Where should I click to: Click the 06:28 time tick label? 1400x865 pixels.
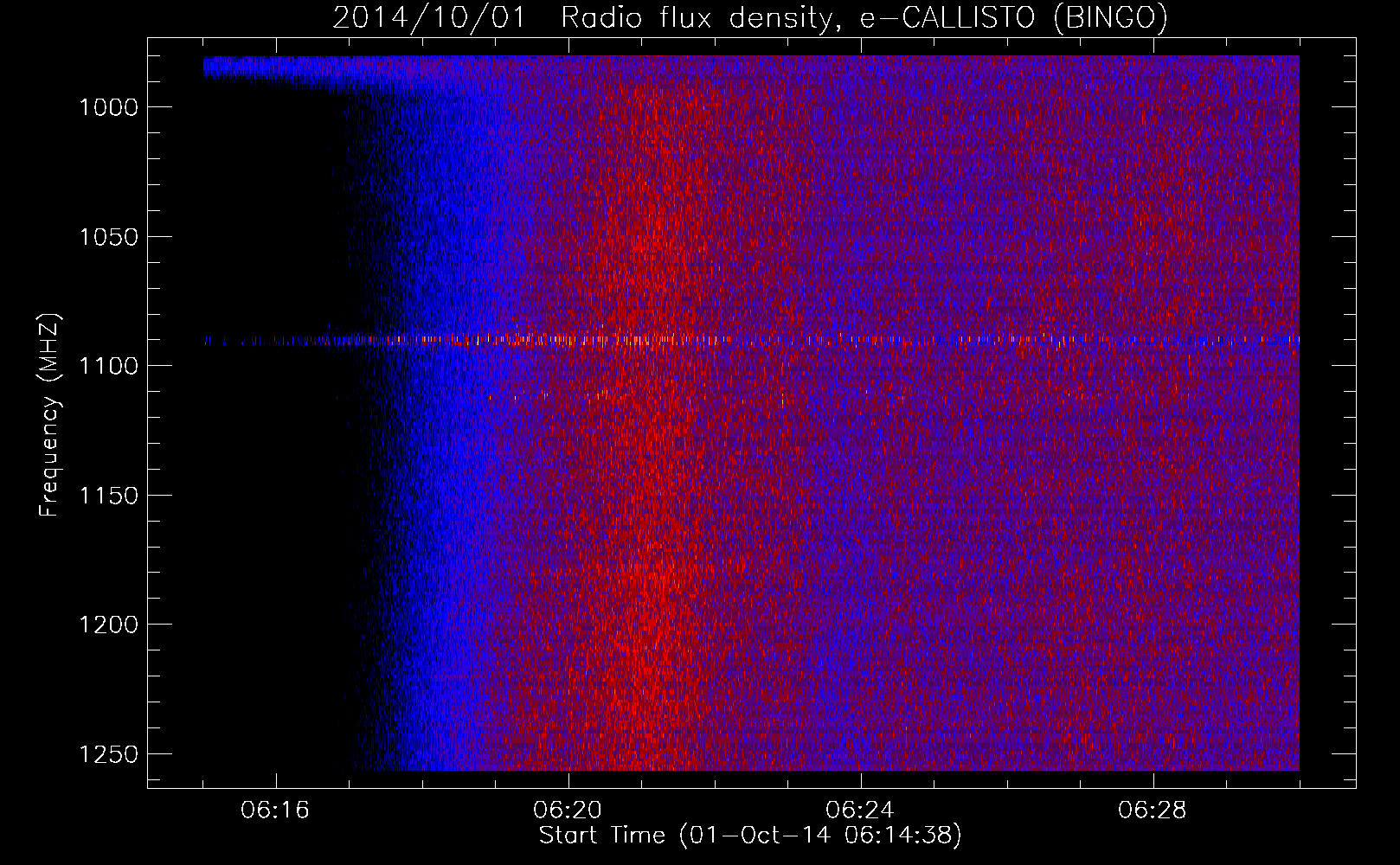click(1153, 811)
